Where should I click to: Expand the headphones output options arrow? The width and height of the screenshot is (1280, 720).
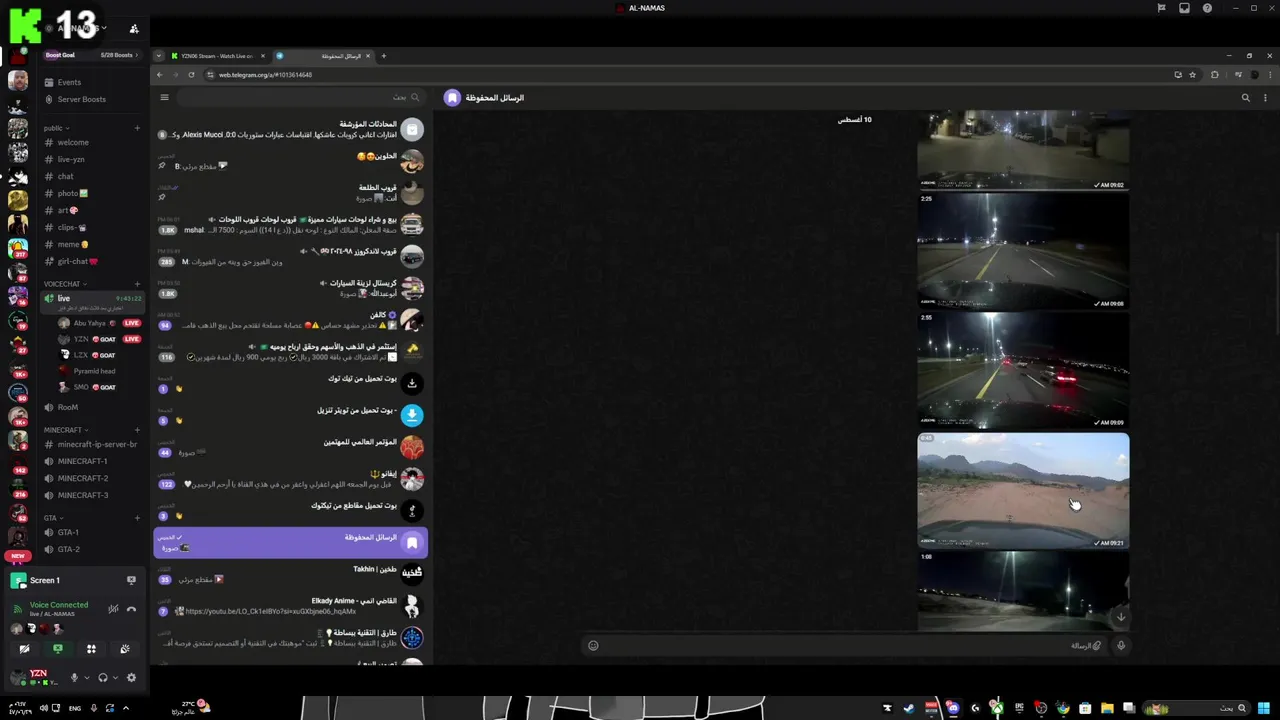point(115,677)
